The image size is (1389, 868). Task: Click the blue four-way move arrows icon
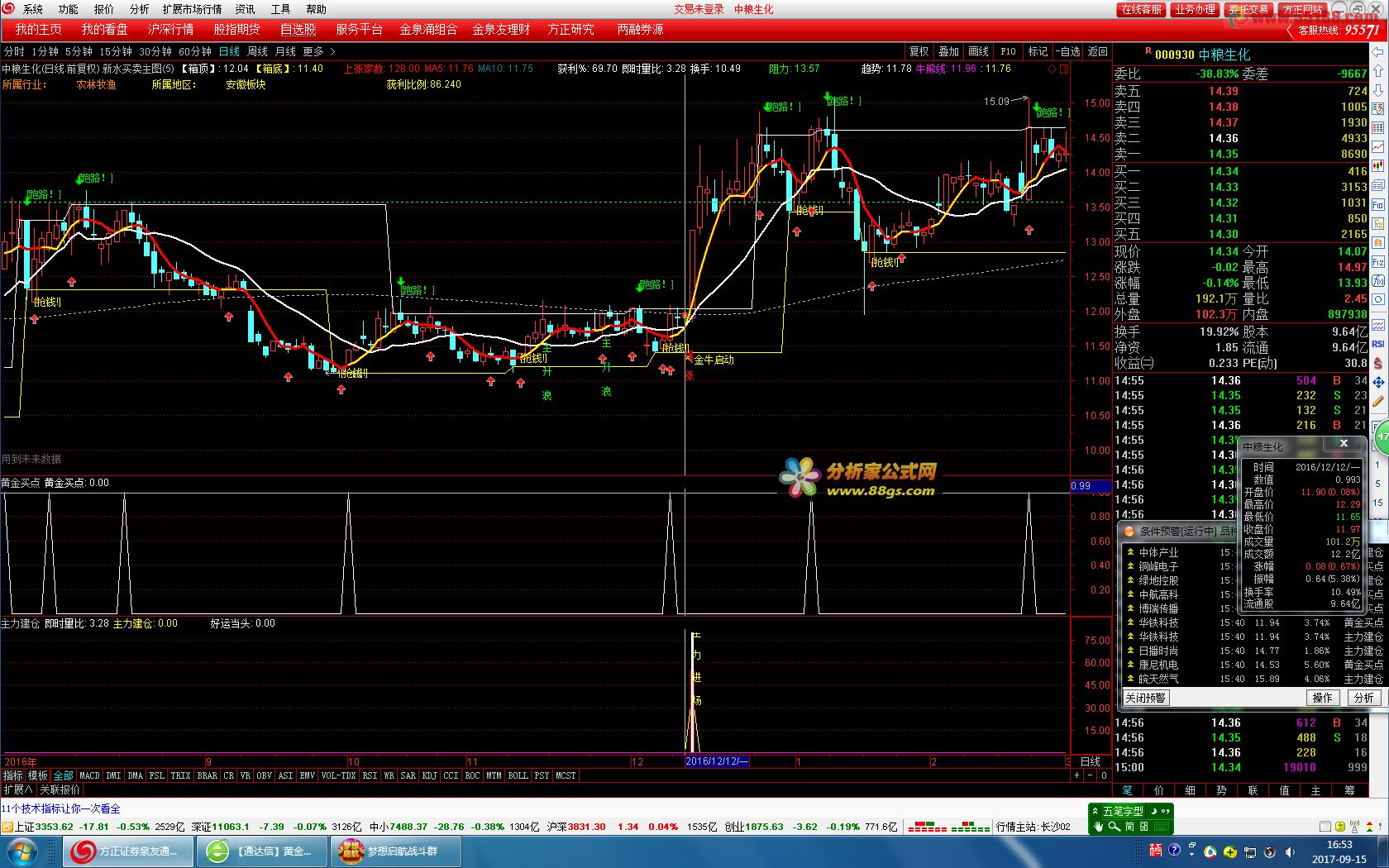point(1377,382)
